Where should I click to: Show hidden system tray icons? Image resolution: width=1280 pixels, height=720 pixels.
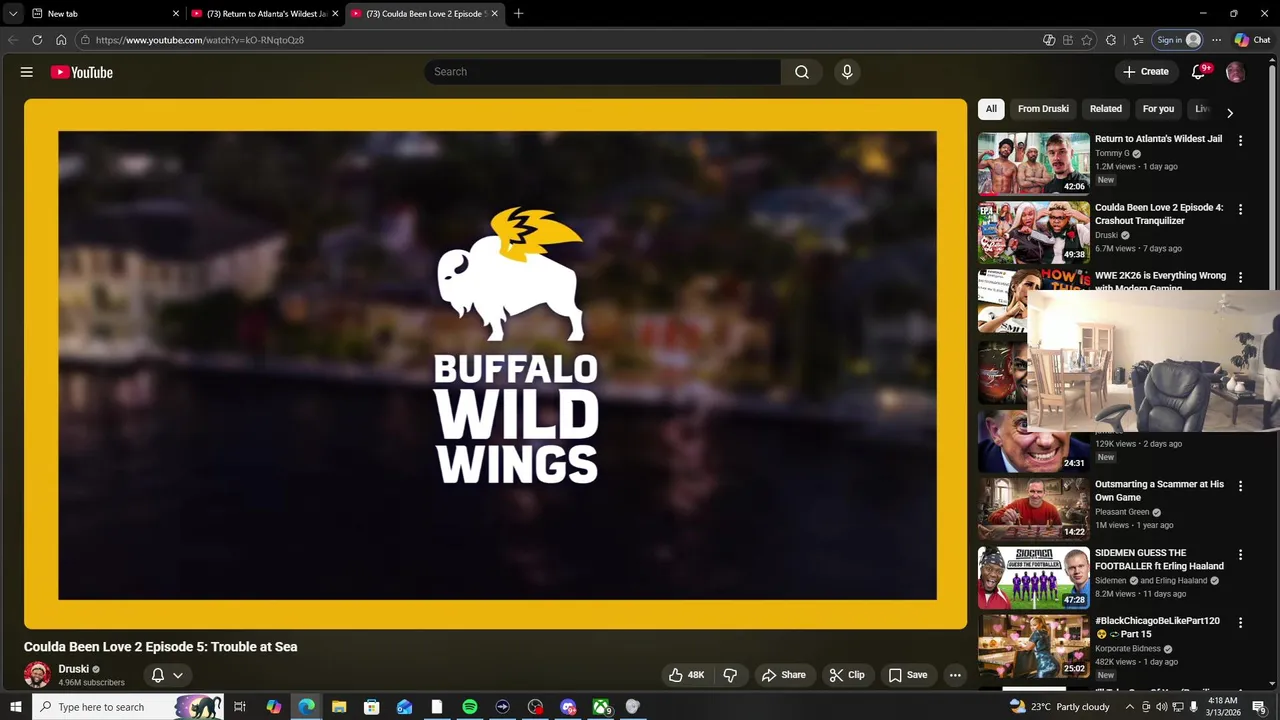(1130, 707)
